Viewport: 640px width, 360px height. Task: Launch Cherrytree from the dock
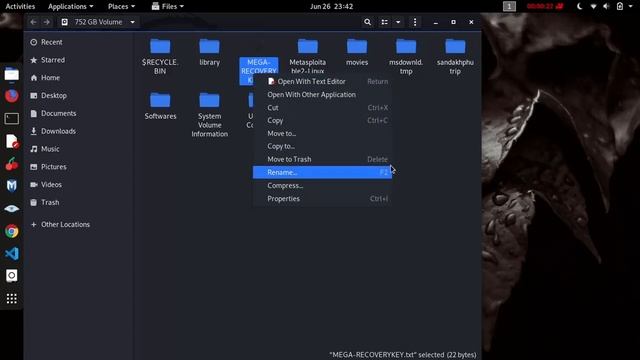pyautogui.click(x=11, y=164)
